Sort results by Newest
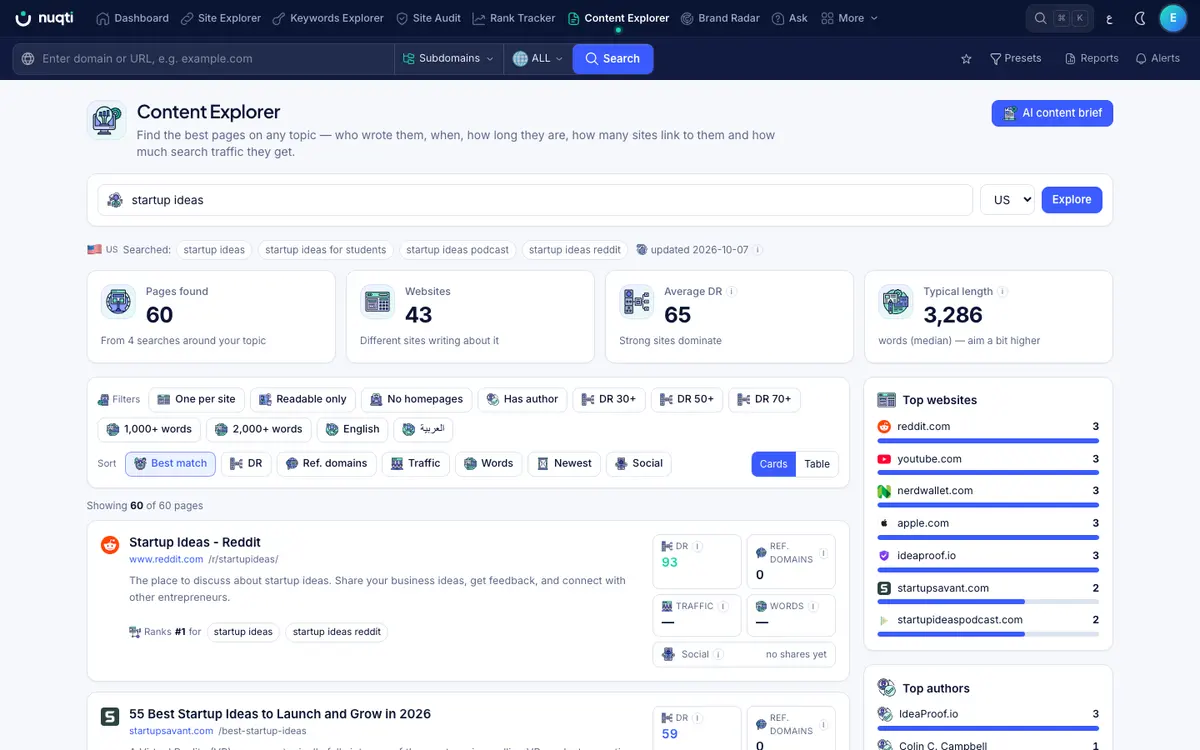 (x=564, y=463)
